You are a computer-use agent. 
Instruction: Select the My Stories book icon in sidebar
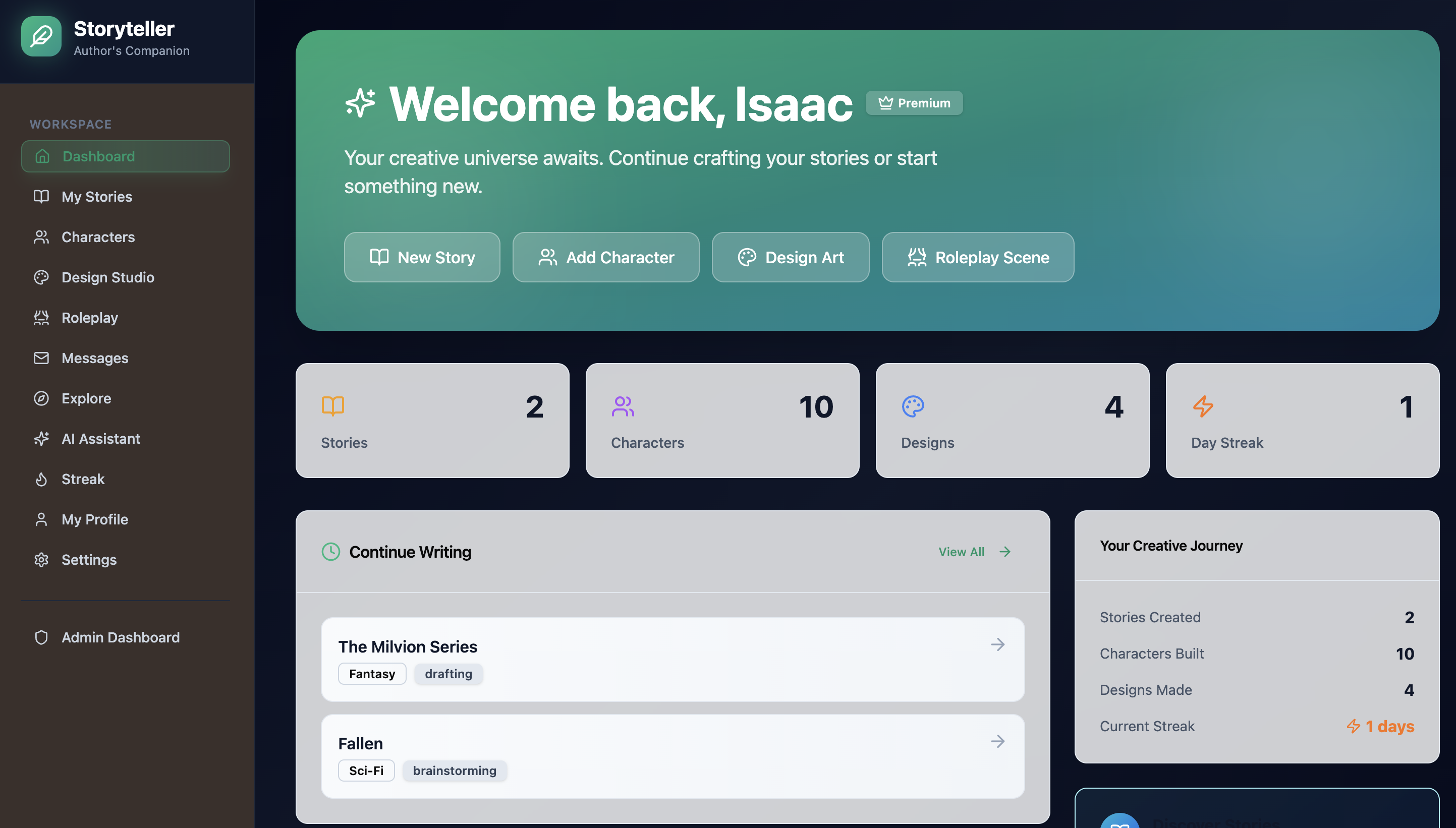click(x=42, y=196)
